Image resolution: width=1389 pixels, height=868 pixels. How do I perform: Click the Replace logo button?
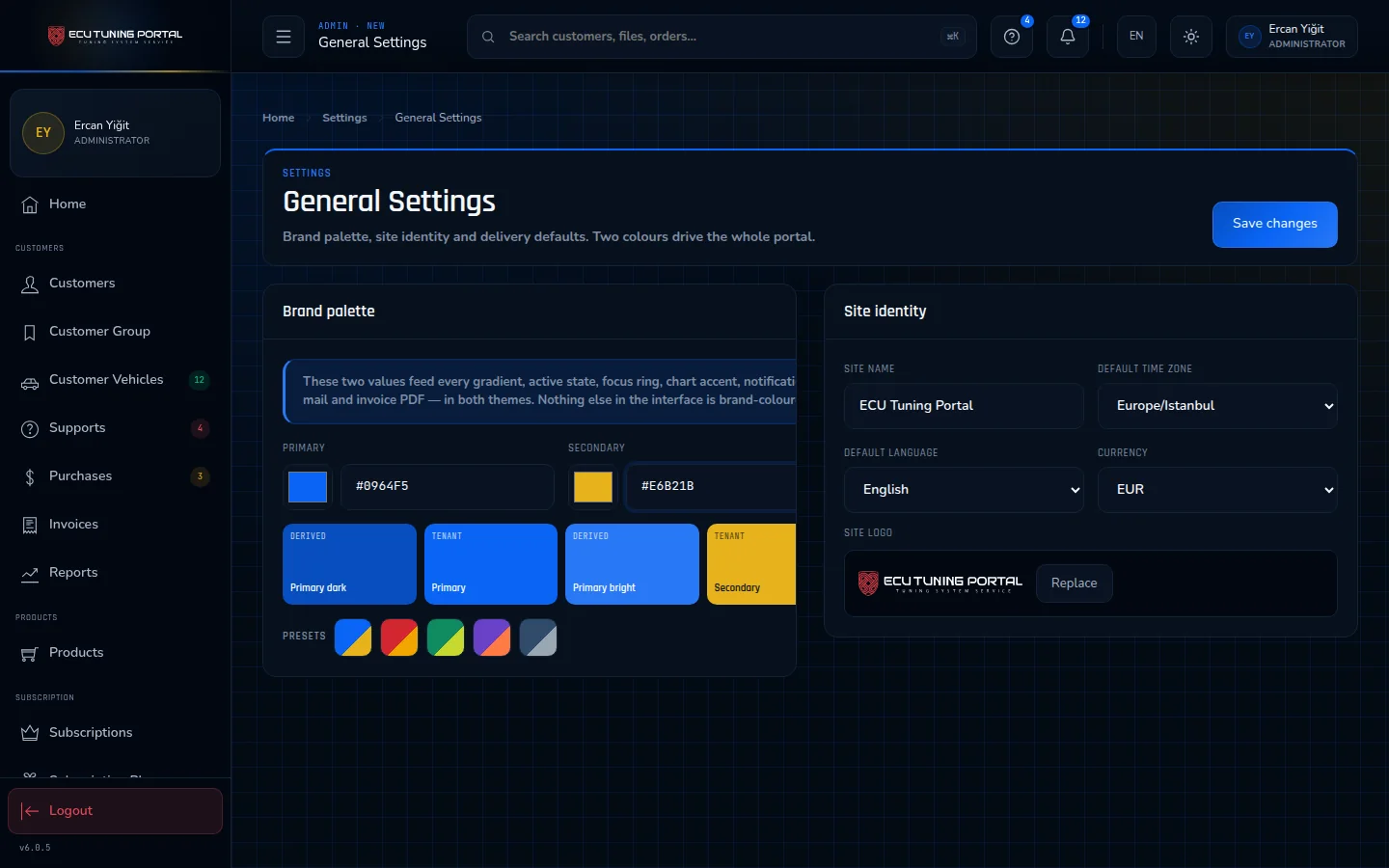coord(1074,583)
